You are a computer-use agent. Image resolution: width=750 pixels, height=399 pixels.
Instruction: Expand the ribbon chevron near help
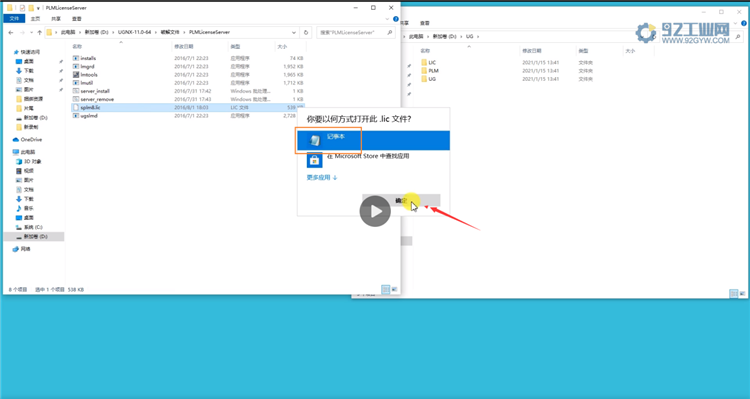(x=387, y=19)
